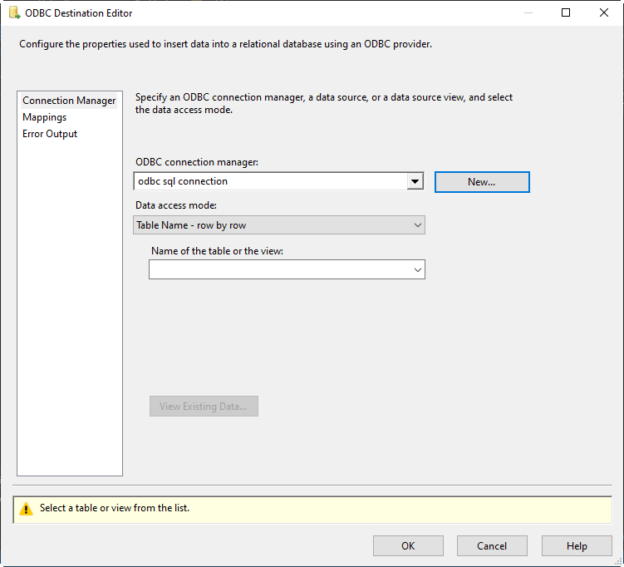Open Help for this editor

click(577, 546)
